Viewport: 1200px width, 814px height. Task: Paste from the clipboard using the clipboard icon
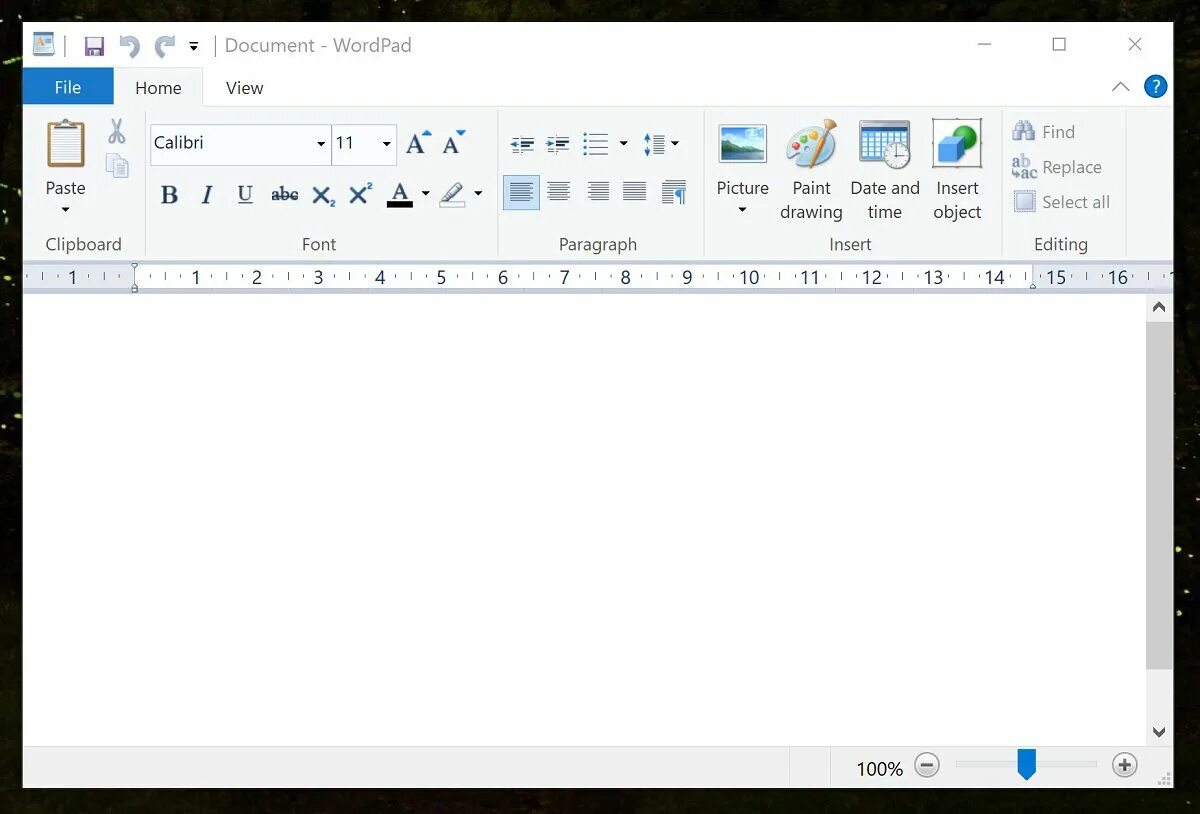(x=66, y=144)
